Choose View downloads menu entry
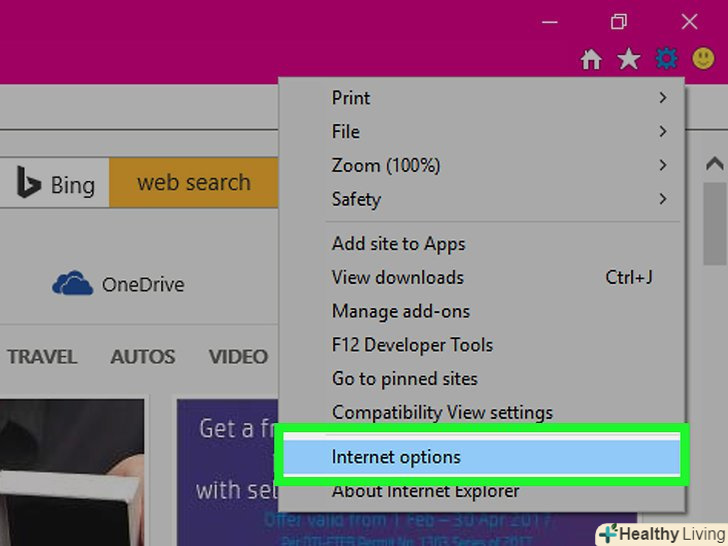 (481, 278)
